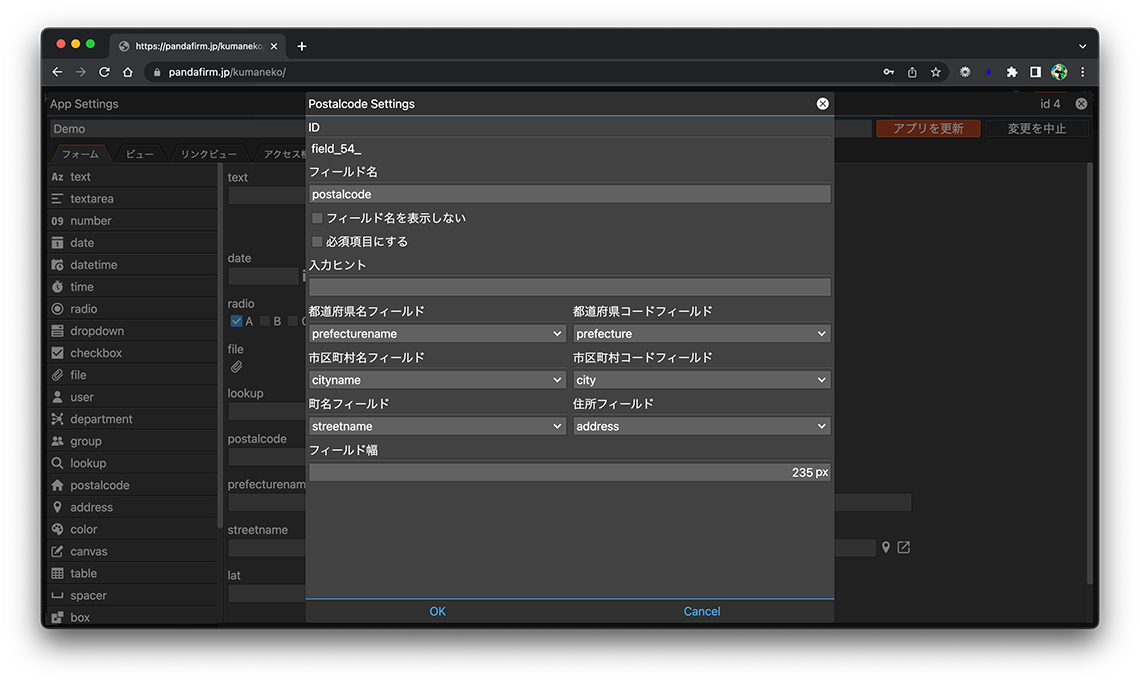Open the address field dropdown

point(701,426)
